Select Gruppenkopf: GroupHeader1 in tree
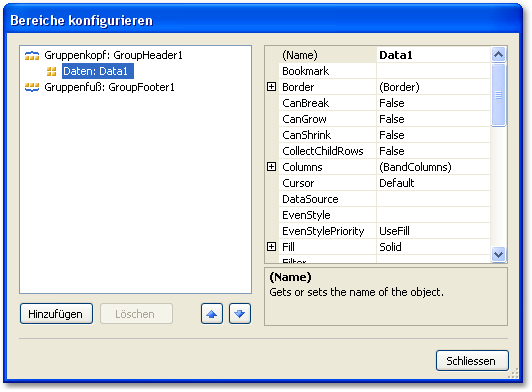Viewport: 532px width, 392px height. pos(113,55)
